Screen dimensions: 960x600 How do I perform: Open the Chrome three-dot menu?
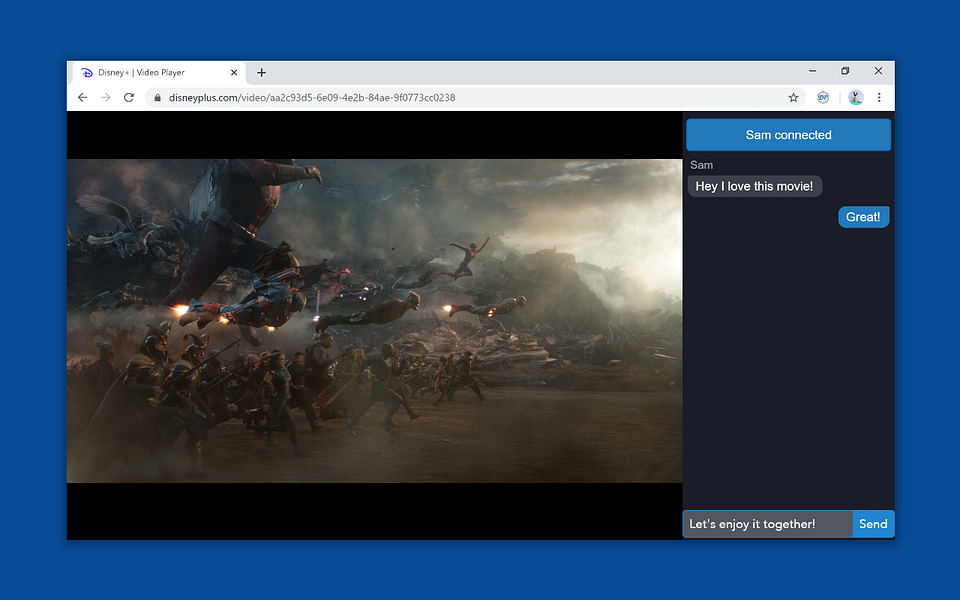pos(879,98)
